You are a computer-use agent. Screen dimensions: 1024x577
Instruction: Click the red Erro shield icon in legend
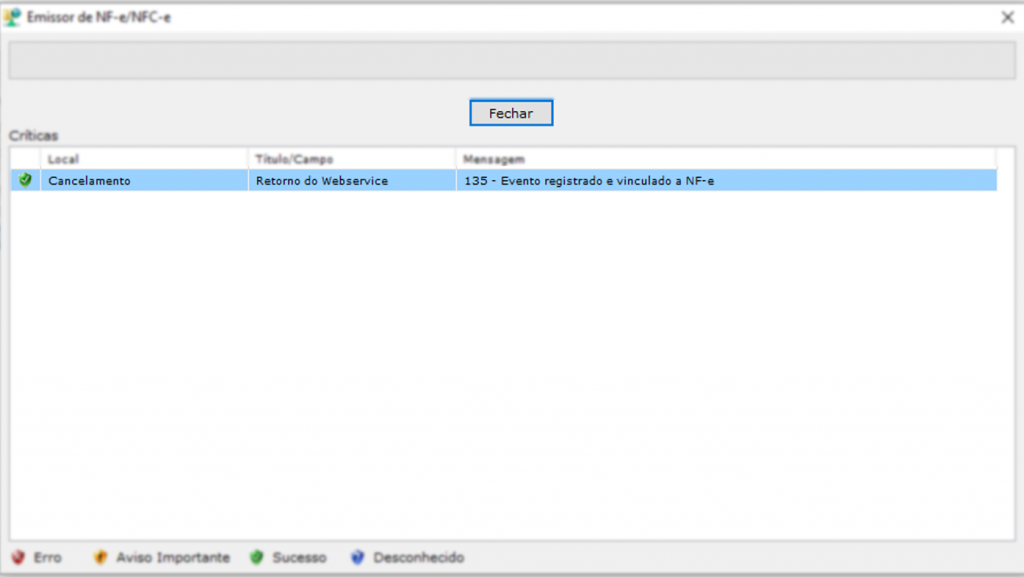tap(17, 558)
